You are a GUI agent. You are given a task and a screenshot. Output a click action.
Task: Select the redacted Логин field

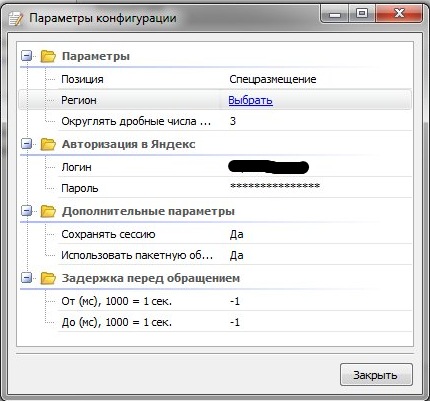pyautogui.click(x=269, y=167)
